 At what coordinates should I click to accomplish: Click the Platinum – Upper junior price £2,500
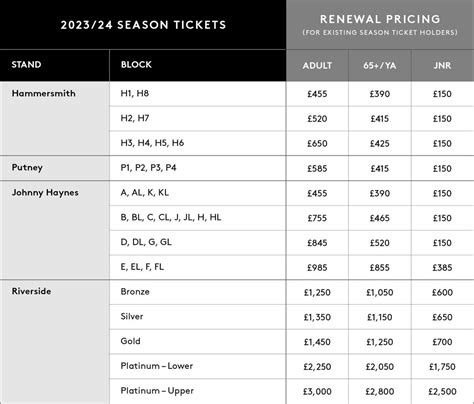click(443, 391)
